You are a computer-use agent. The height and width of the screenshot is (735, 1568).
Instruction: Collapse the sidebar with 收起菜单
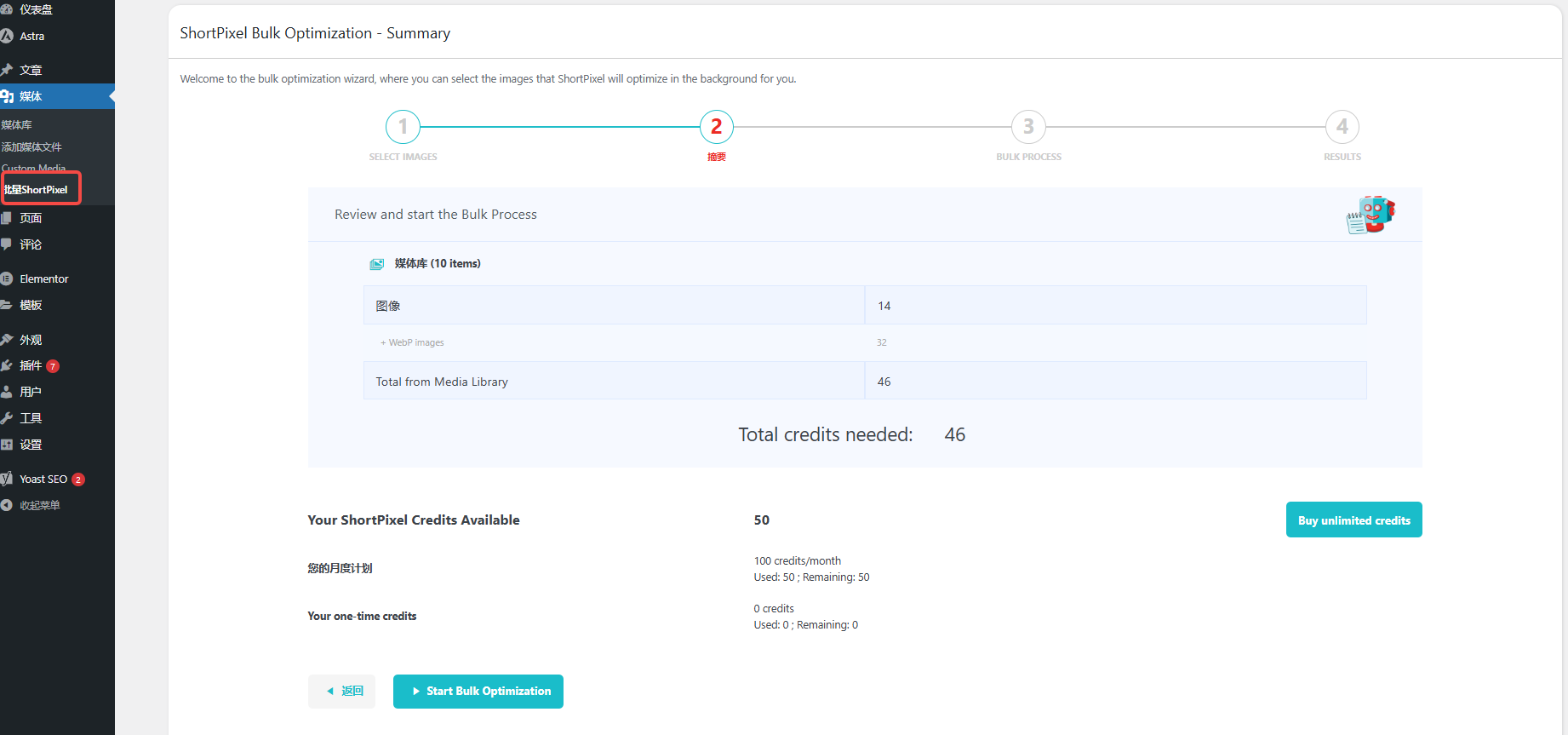point(39,505)
